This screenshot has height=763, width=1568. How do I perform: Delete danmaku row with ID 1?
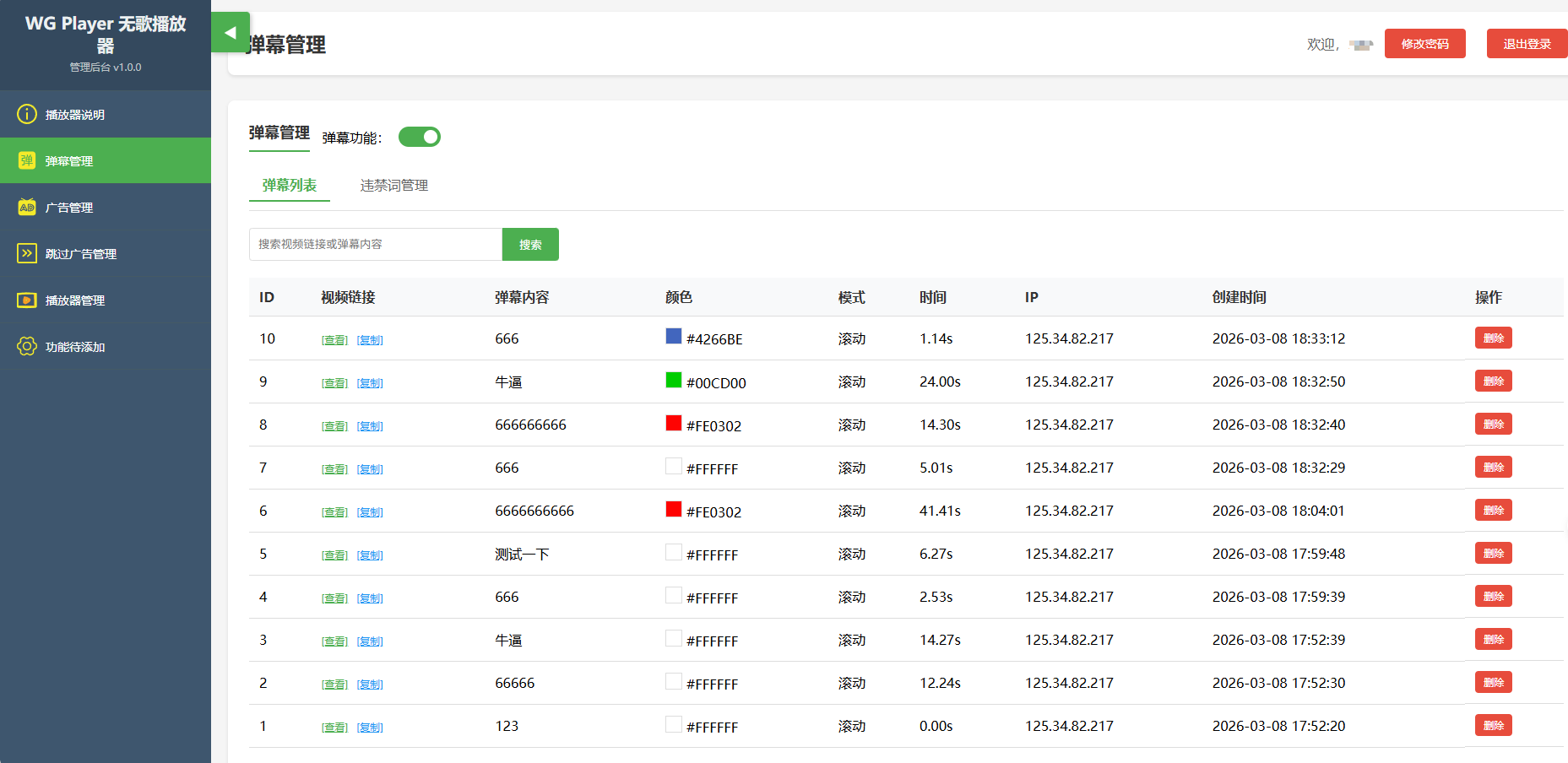pos(1493,726)
